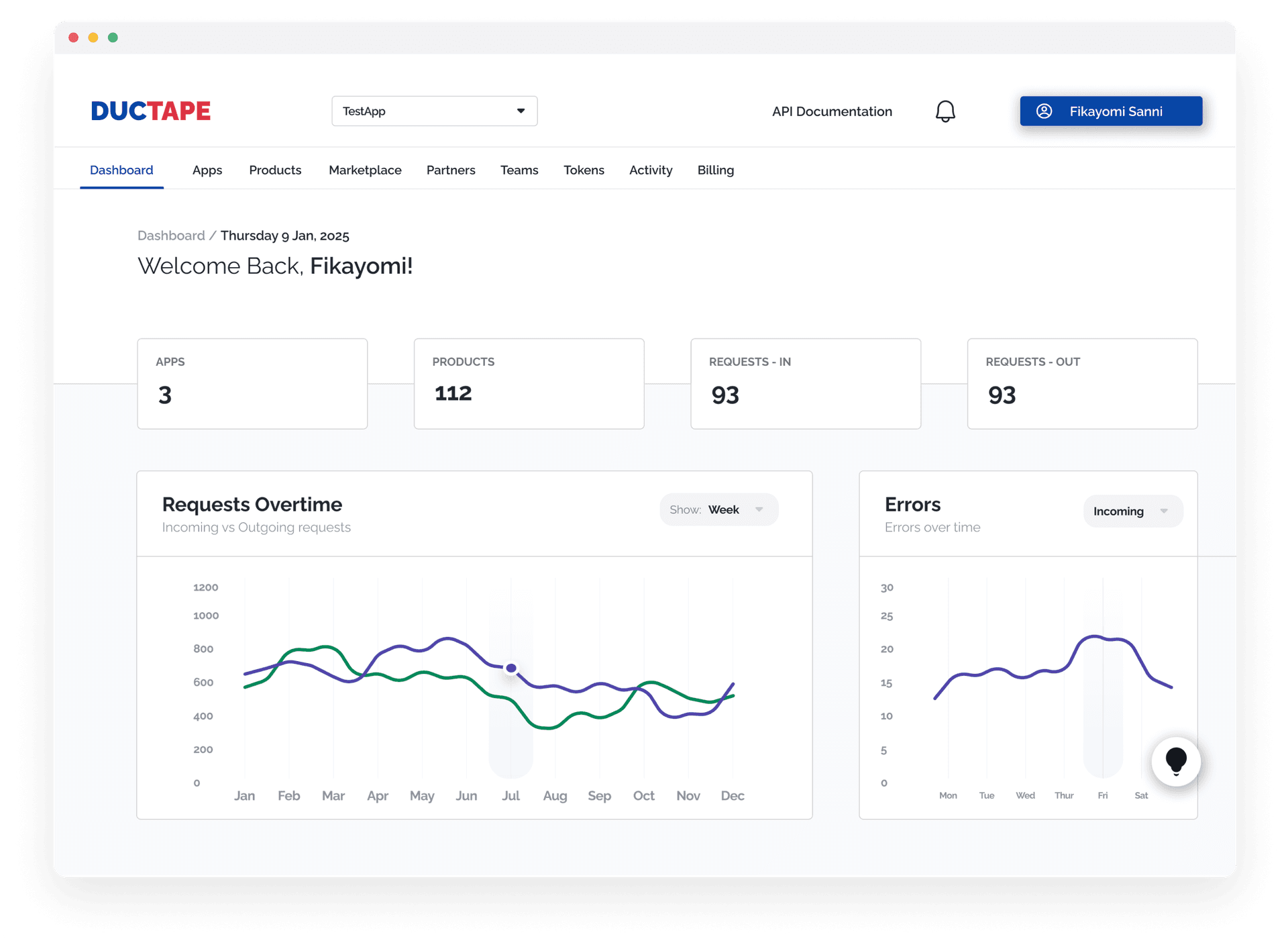This screenshot has height=947, width=1288.
Task: Click the red window close dot
Action: click(74, 38)
